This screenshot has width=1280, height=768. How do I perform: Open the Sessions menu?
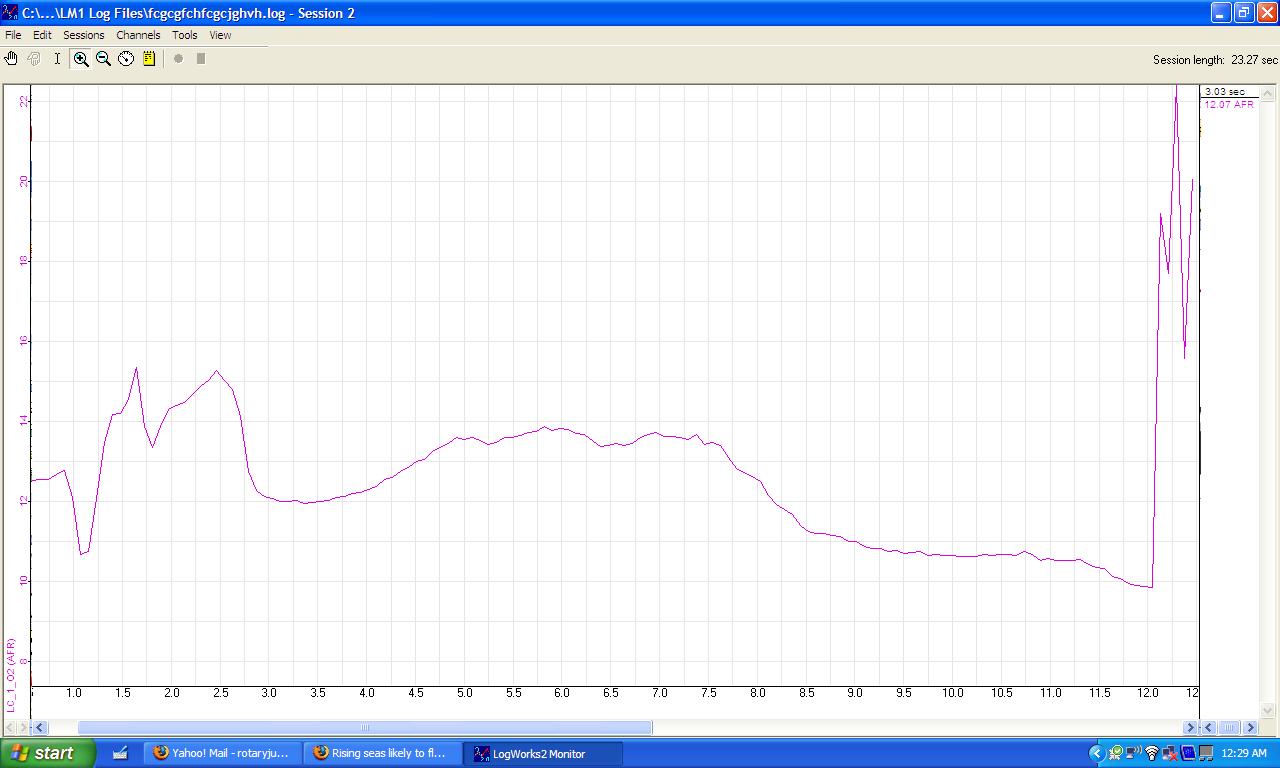coord(84,35)
